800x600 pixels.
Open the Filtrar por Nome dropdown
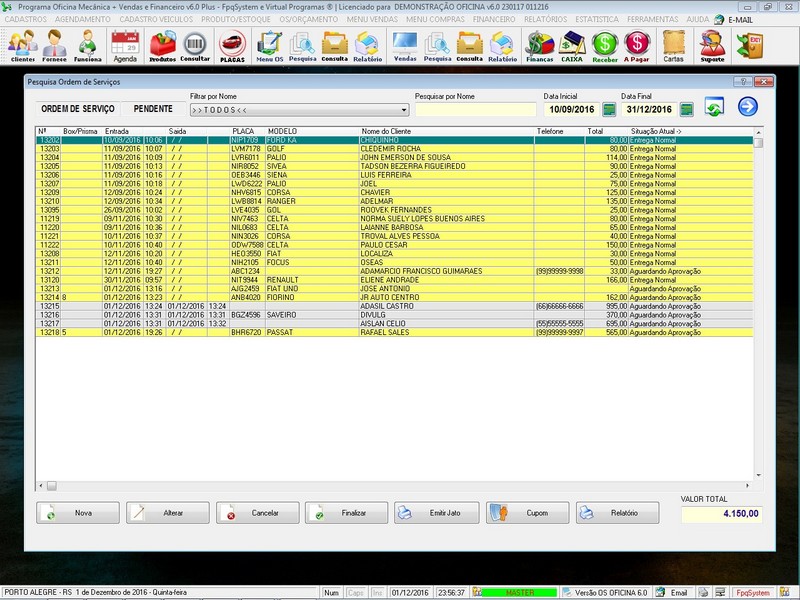[299, 110]
